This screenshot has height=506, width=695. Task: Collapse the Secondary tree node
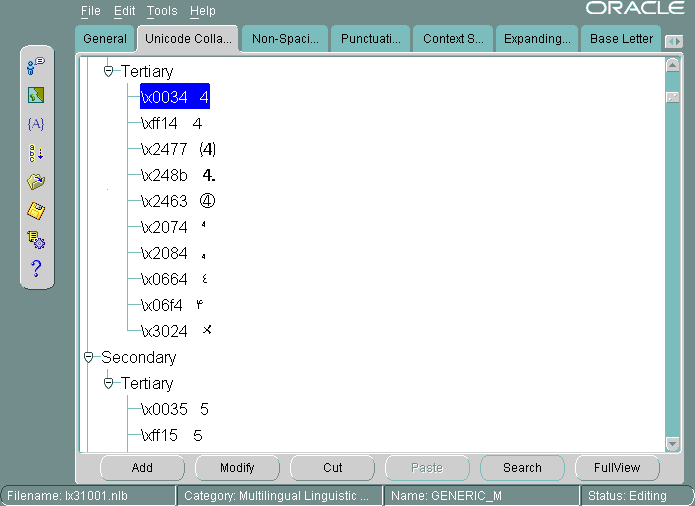[x=89, y=357]
